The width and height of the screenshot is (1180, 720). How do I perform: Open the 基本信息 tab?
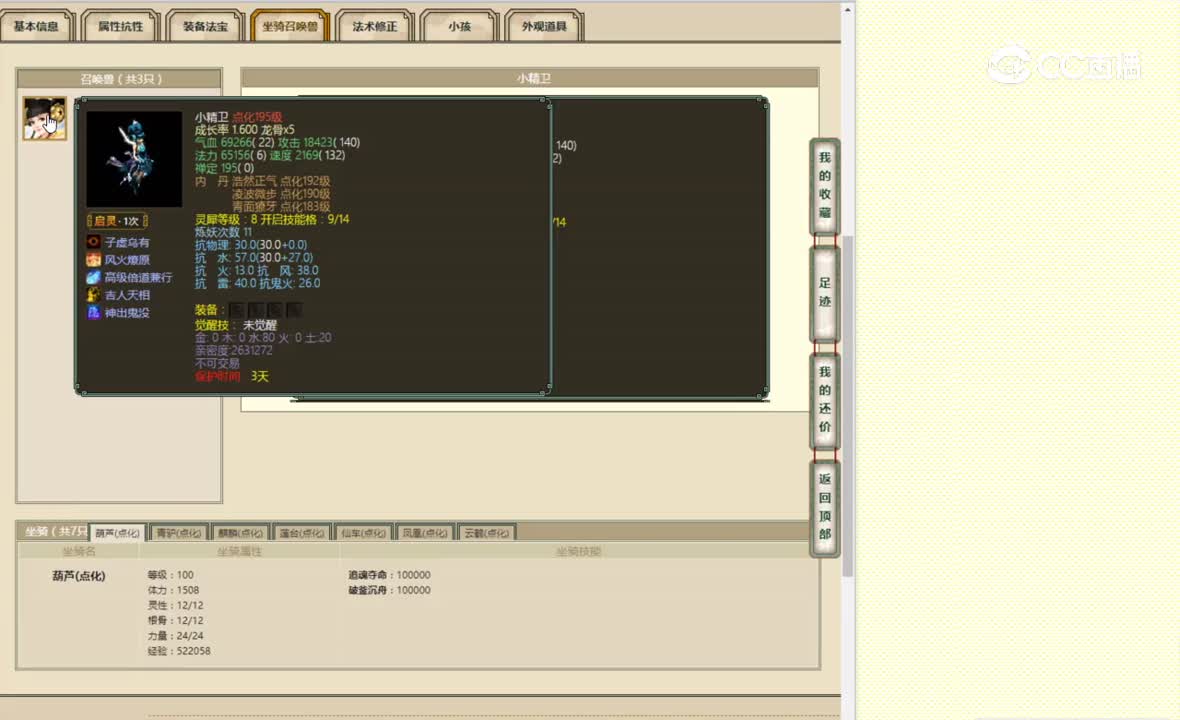click(35, 26)
